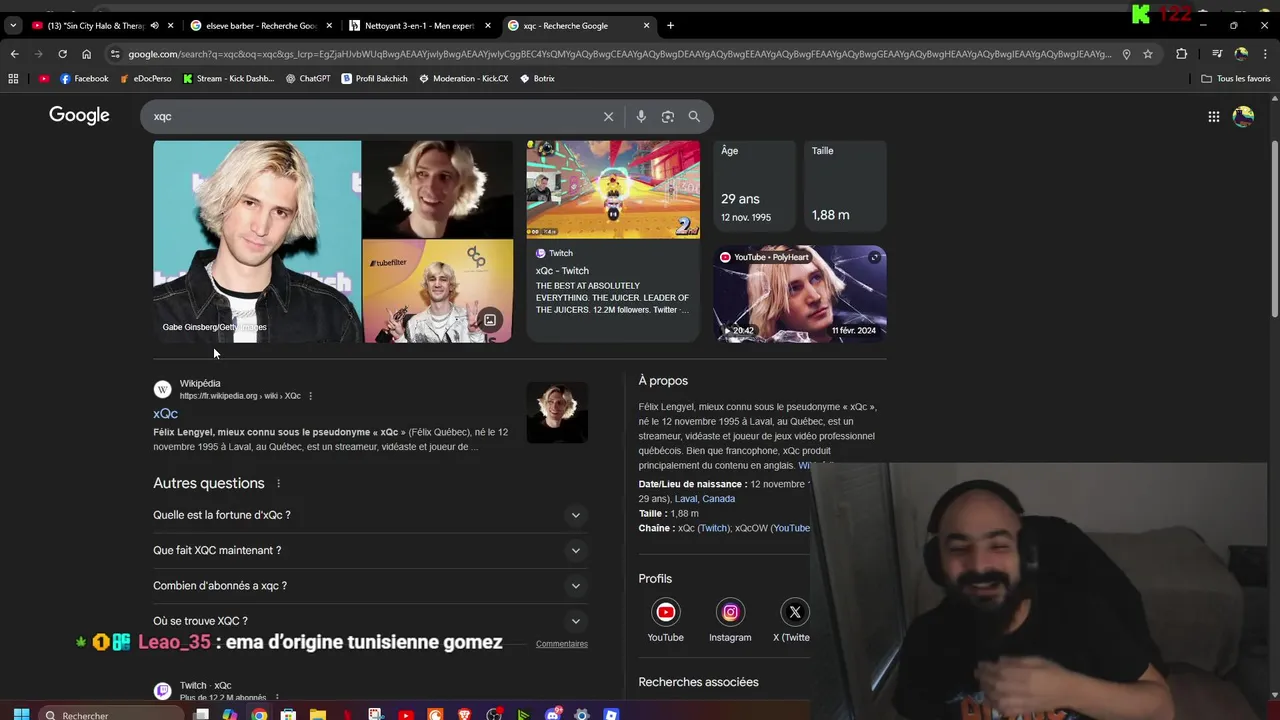This screenshot has height=720, width=1280.
Task: Open a new browser tab
Action: click(670, 25)
